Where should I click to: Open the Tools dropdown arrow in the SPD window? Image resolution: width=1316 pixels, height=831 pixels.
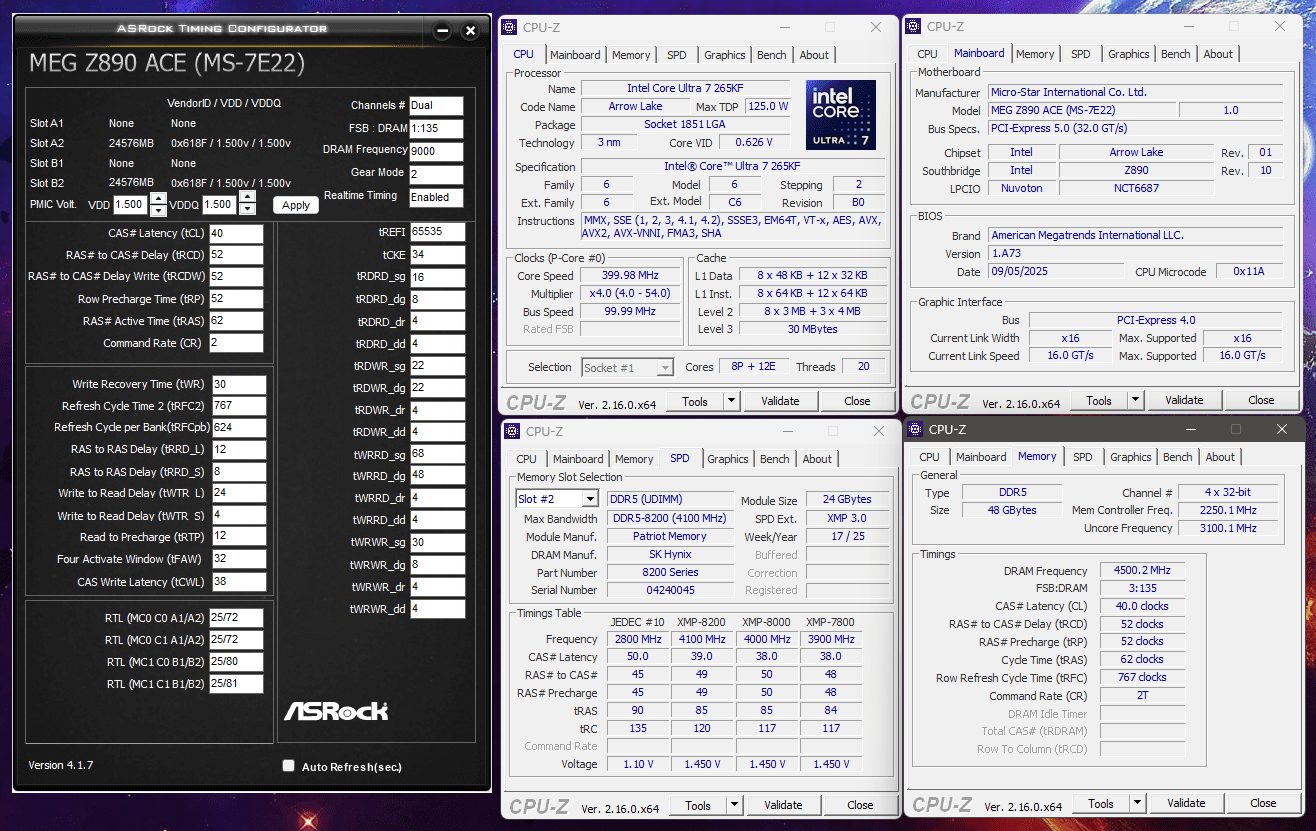(x=735, y=805)
